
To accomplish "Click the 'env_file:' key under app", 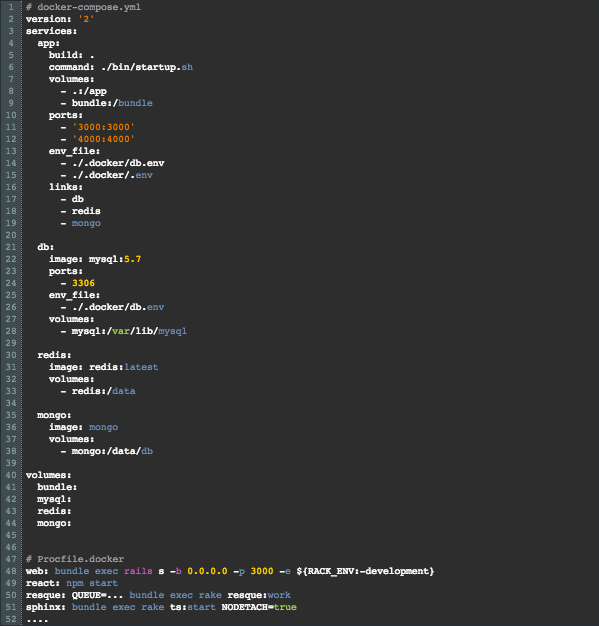I will coord(74,151).
